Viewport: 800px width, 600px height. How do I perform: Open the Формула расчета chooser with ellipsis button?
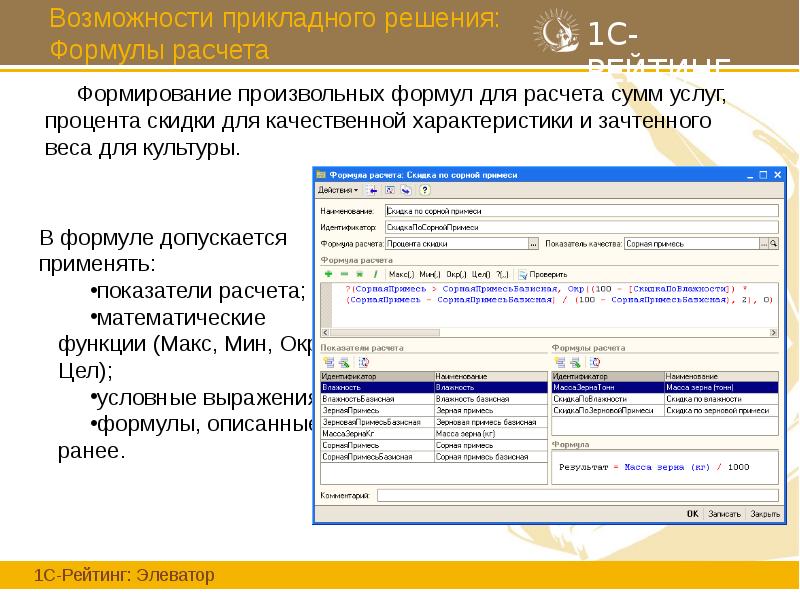(x=532, y=245)
